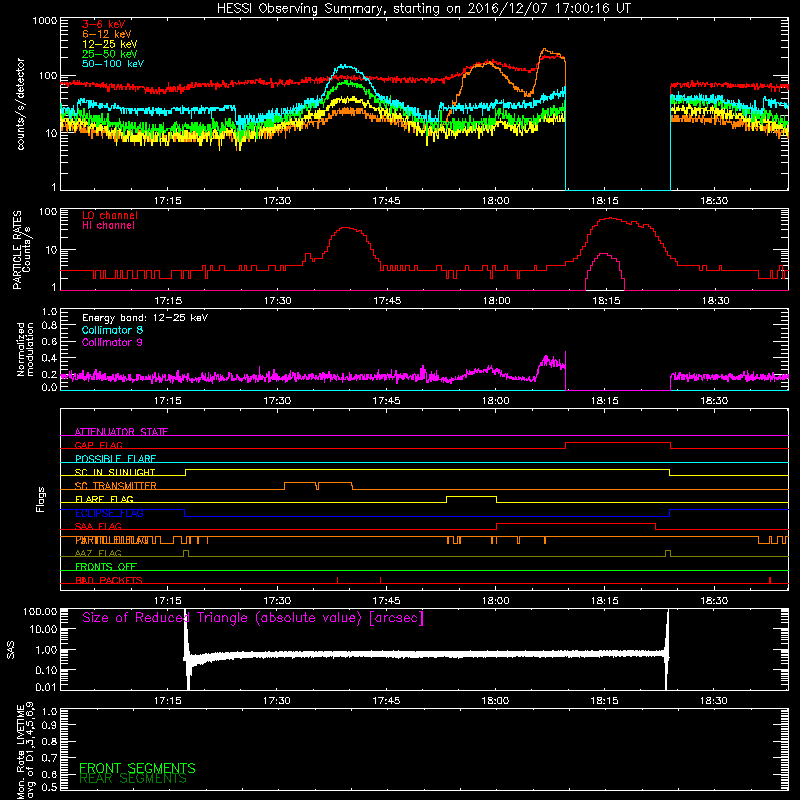800x800 pixels.
Task: Click the "SC TRANSMITTER" flag label
Action: (x=116, y=486)
